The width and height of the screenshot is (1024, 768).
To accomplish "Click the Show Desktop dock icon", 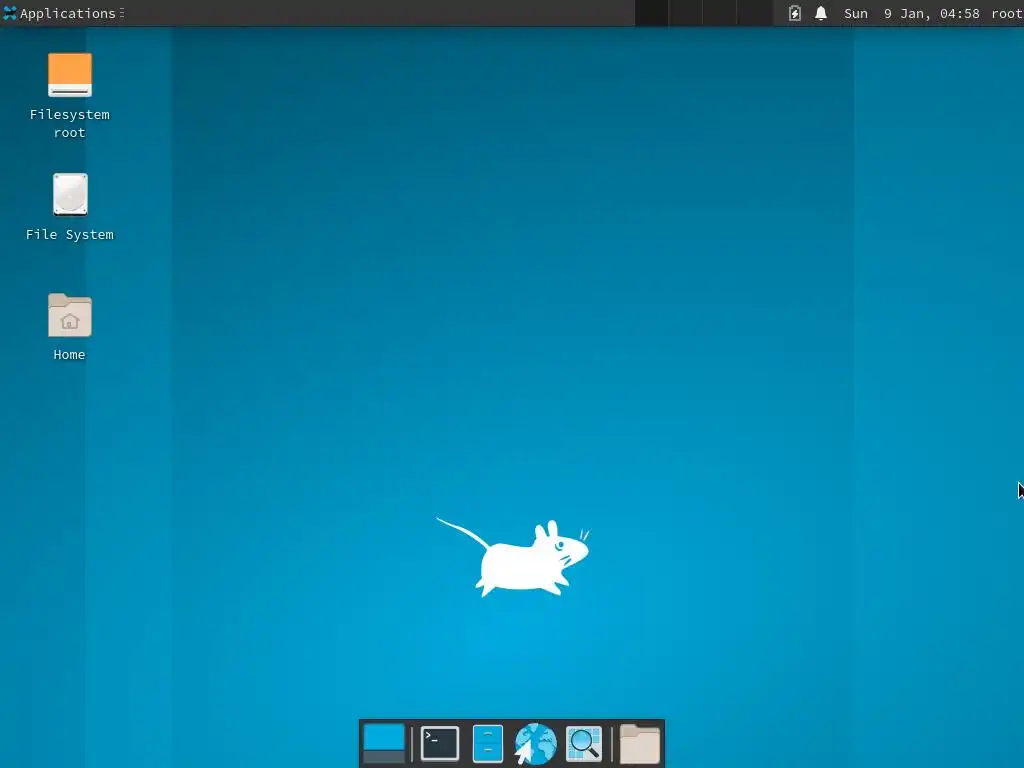I will pyautogui.click(x=384, y=743).
